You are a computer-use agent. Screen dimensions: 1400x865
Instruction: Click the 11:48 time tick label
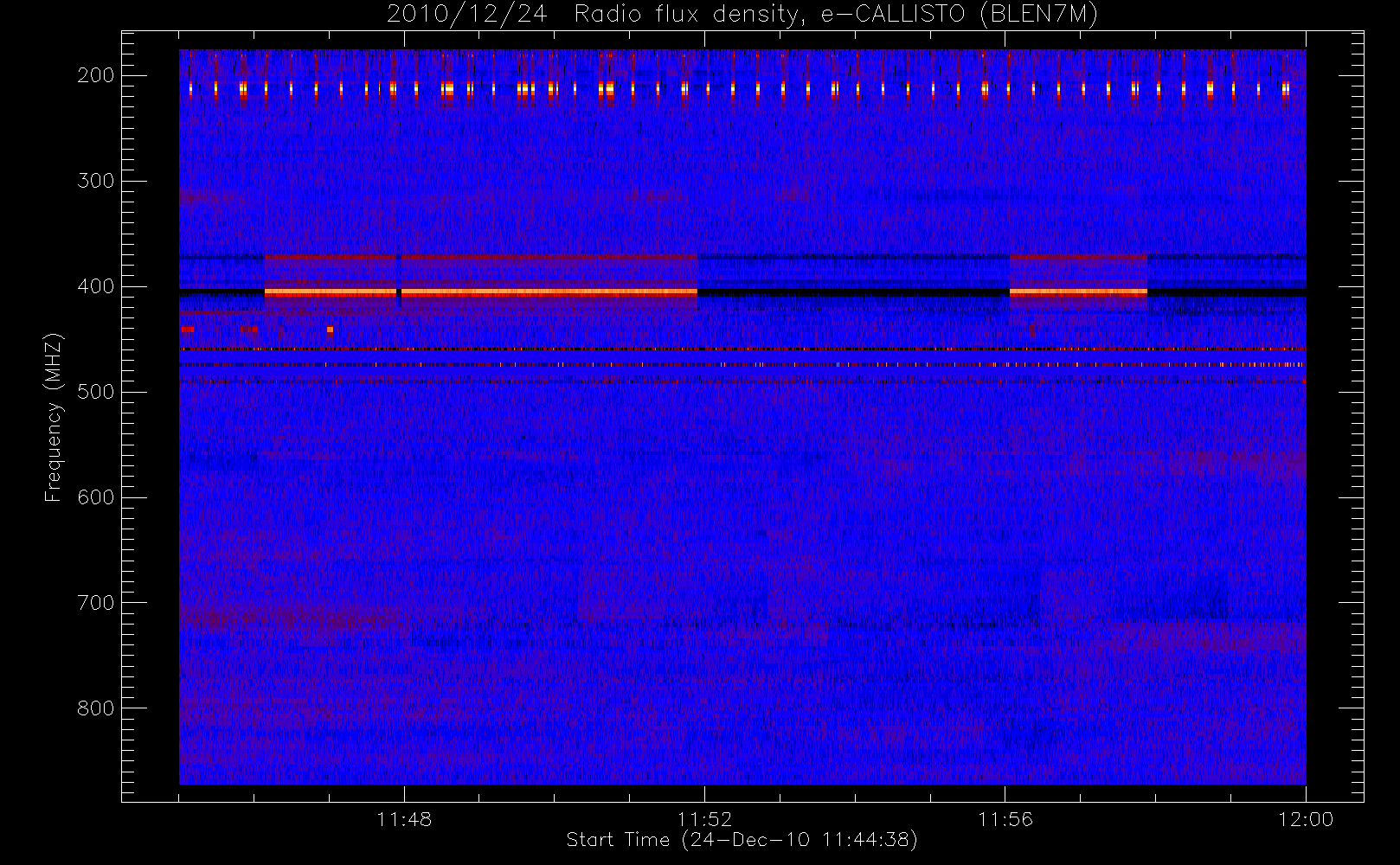(404, 819)
